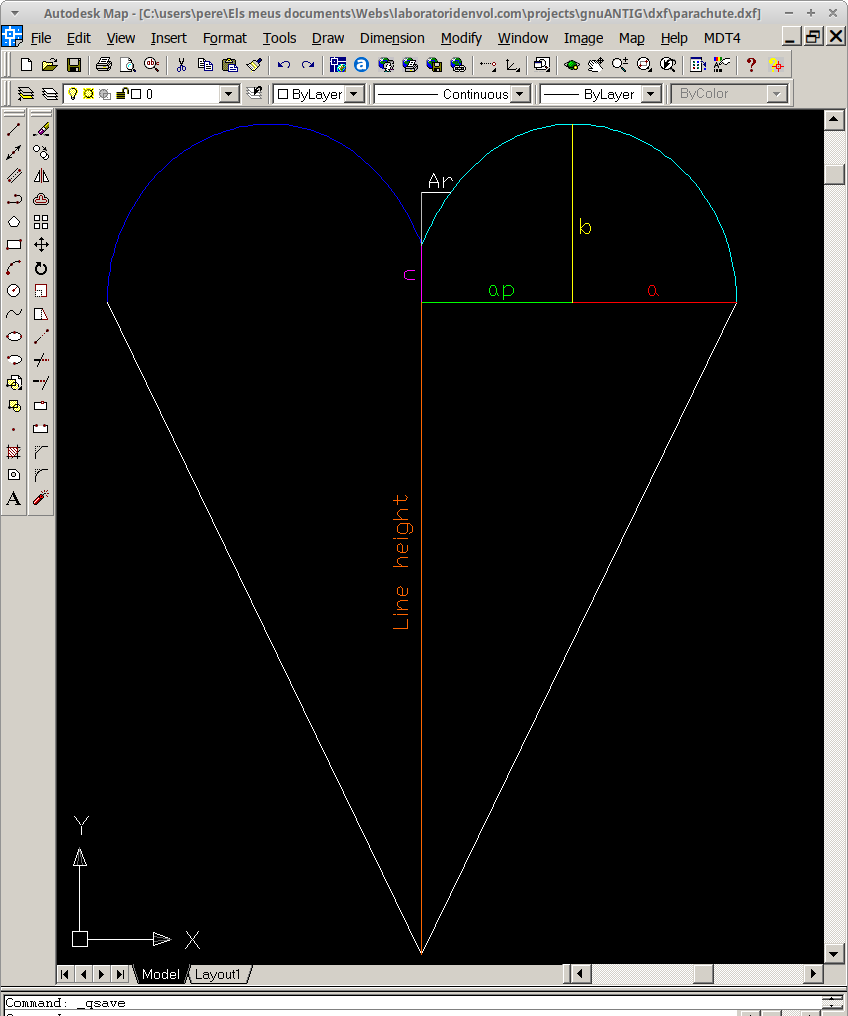Click the next-tab navigation arrow button
The width and height of the screenshot is (848, 1016).
tap(101, 974)
